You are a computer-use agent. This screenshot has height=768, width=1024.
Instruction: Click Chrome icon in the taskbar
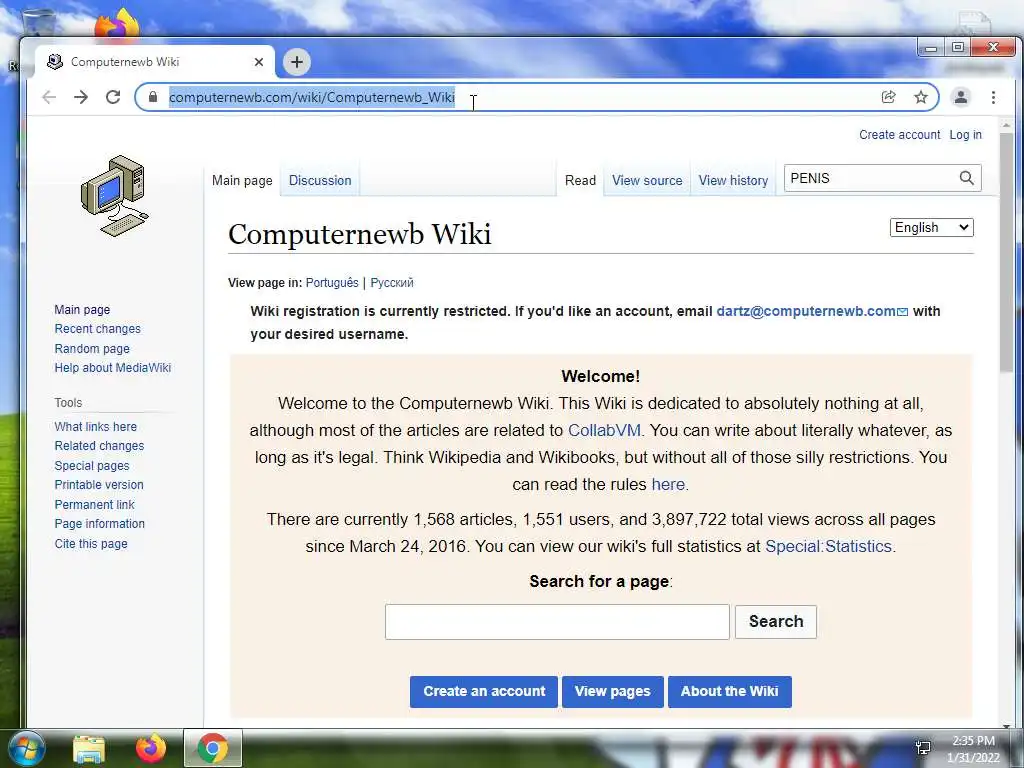click(x=213, y=748)
